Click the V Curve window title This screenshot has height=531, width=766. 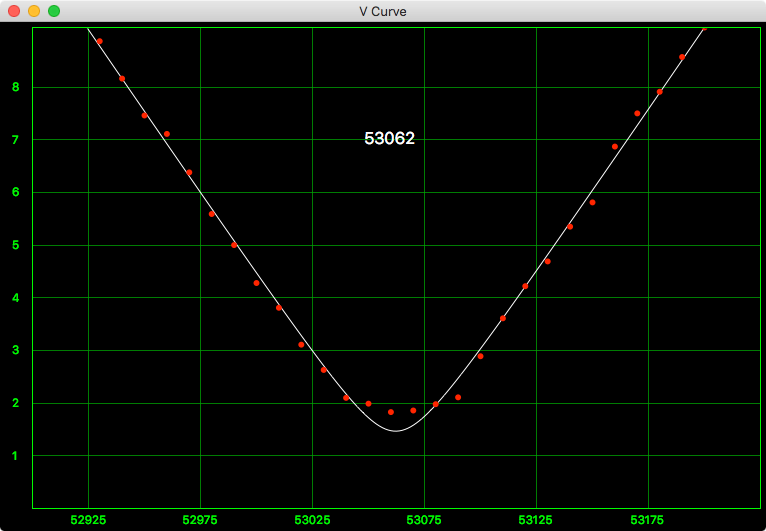[x=383, y=11]
